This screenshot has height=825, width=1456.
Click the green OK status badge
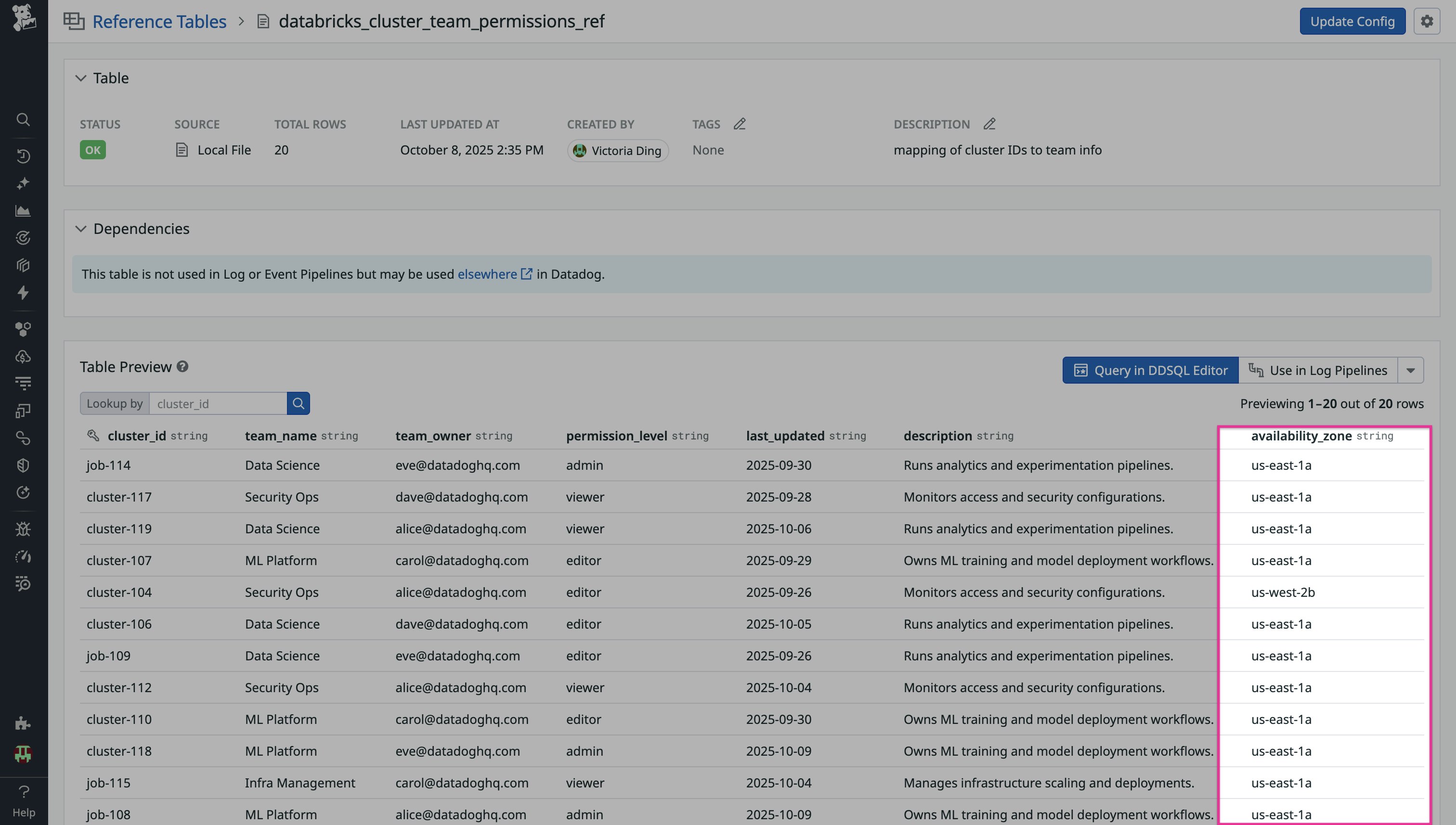coord(92,150)
